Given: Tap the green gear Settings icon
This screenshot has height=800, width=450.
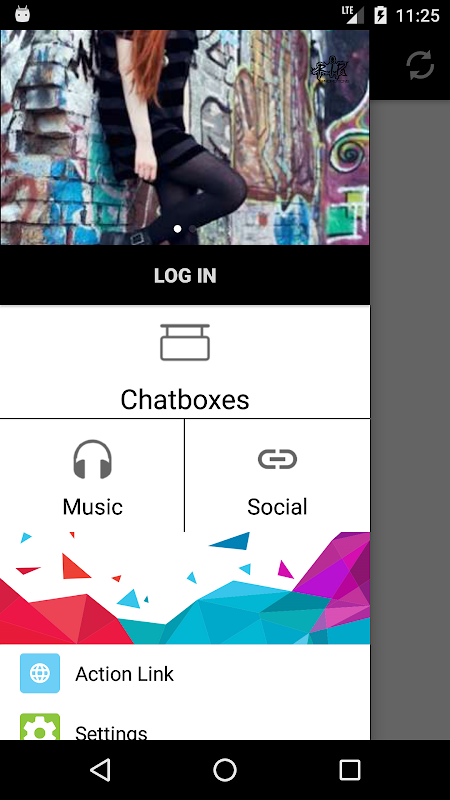Looking at the screenshot, I should [40, 727].
